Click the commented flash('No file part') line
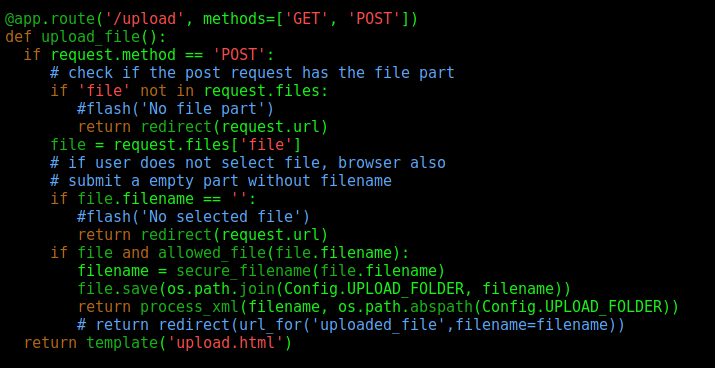Image resolution: width=715 pixels, height=368 pixels. click(176, 109)
